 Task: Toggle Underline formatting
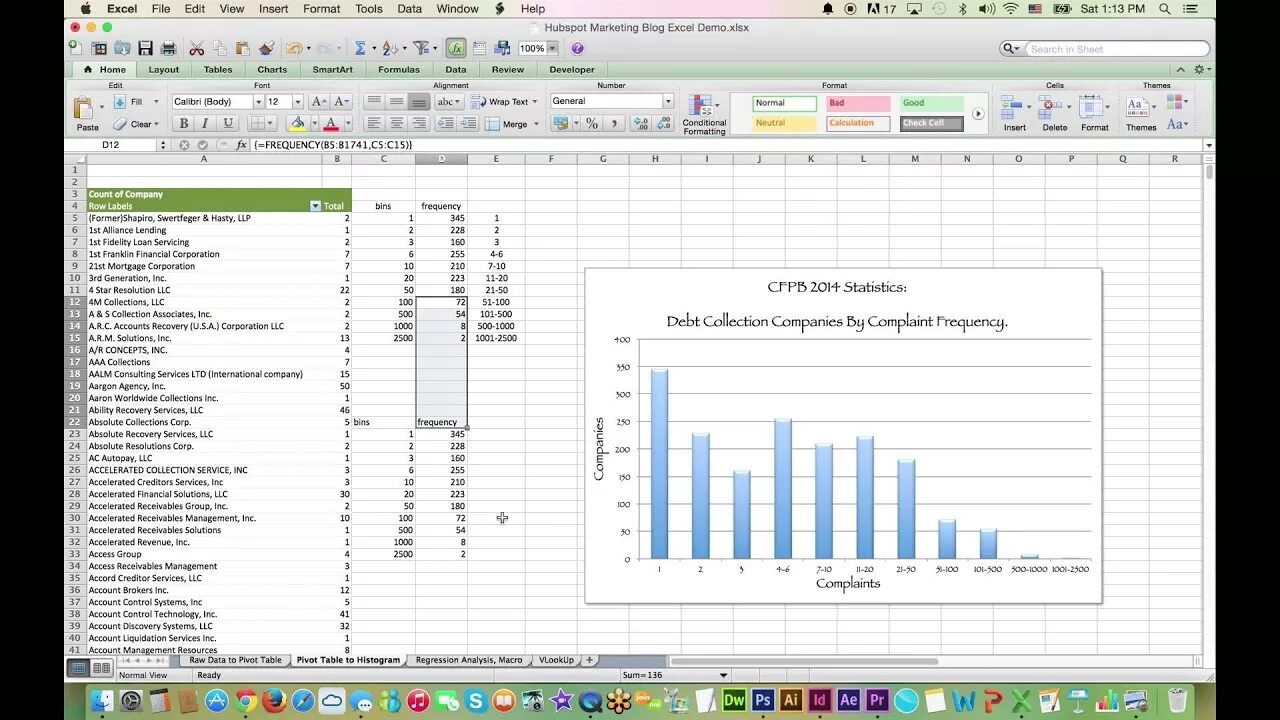point(228,123)
